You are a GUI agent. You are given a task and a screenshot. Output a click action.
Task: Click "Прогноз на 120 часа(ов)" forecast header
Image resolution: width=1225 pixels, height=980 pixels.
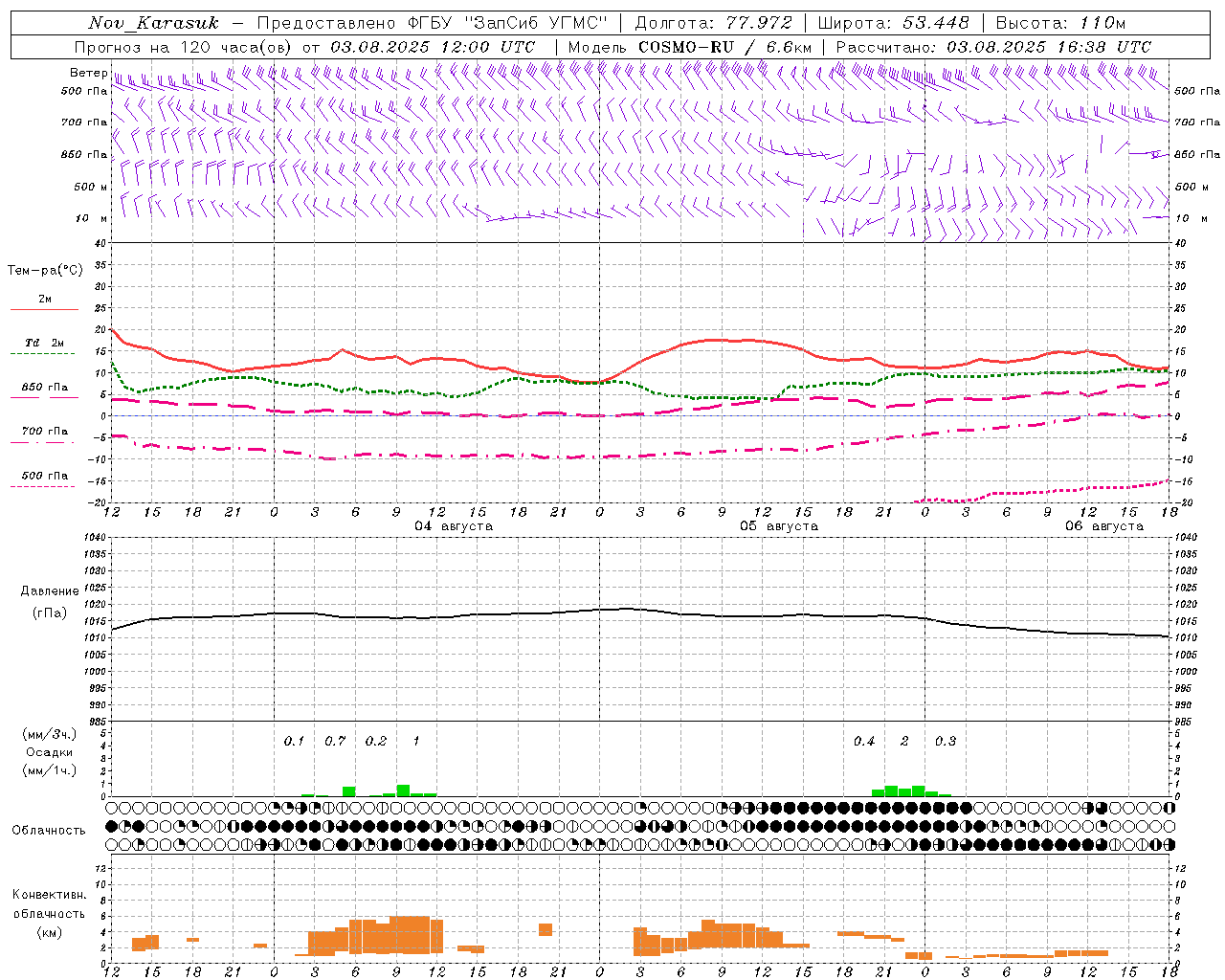(184, 47)
